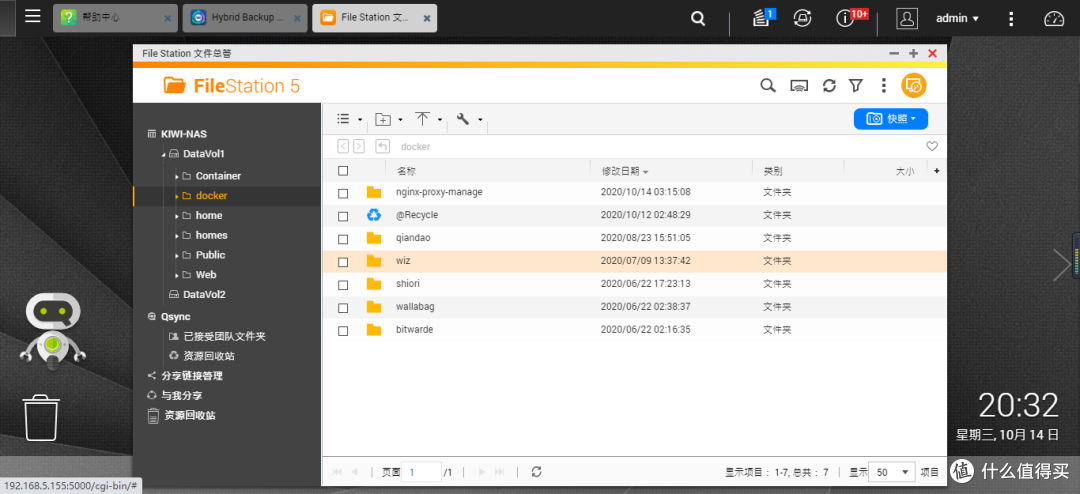Refresh File Station with toolbar refresh icon
This screenshot has width=1080, height=494.
[829, 85]
